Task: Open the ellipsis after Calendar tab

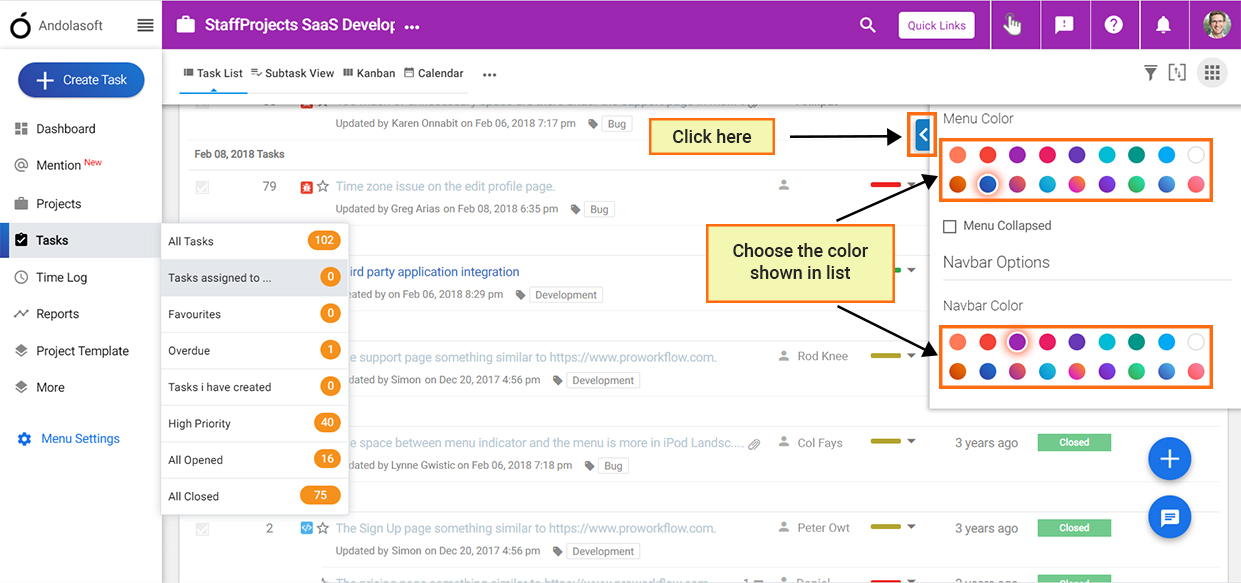Action: point(489,74)
